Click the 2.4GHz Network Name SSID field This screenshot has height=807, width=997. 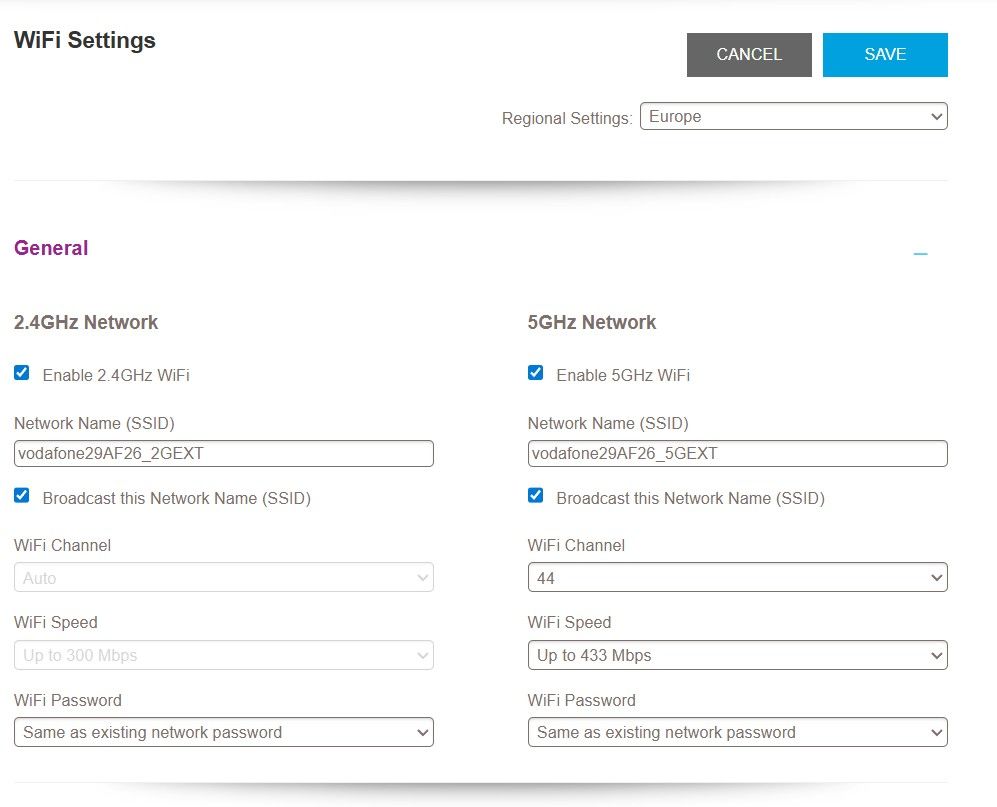coord(224,453)
